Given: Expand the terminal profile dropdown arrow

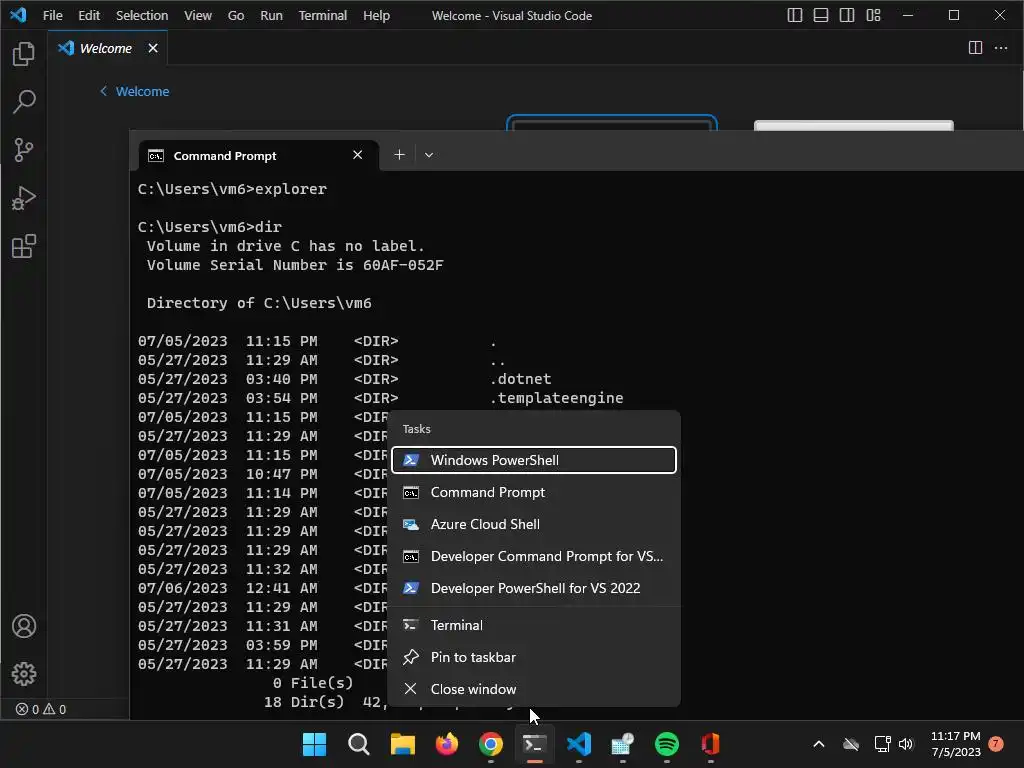Looking at the screenshot, I should pos(428,155).
